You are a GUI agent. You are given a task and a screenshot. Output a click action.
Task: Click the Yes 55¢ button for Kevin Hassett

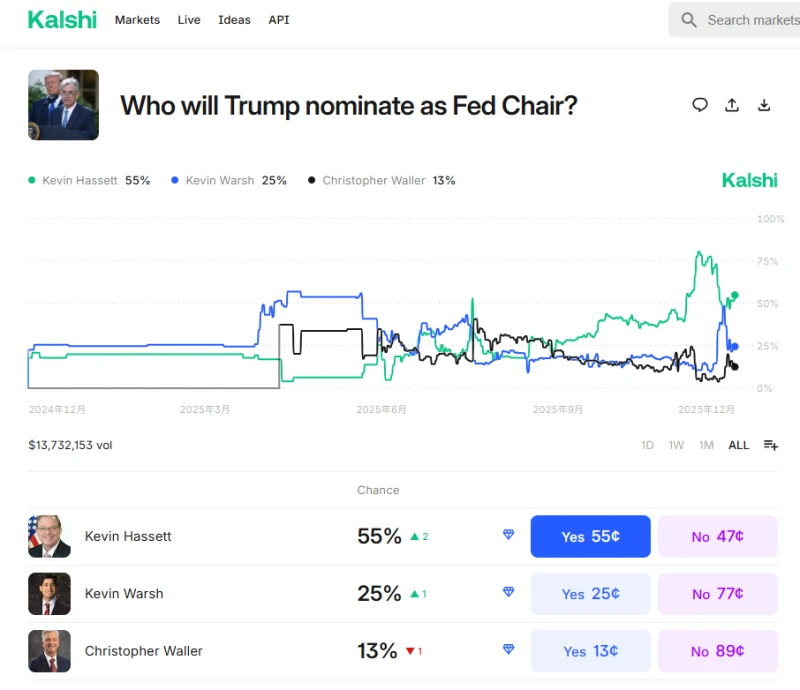pyautogui.click(x=590, y=535)
